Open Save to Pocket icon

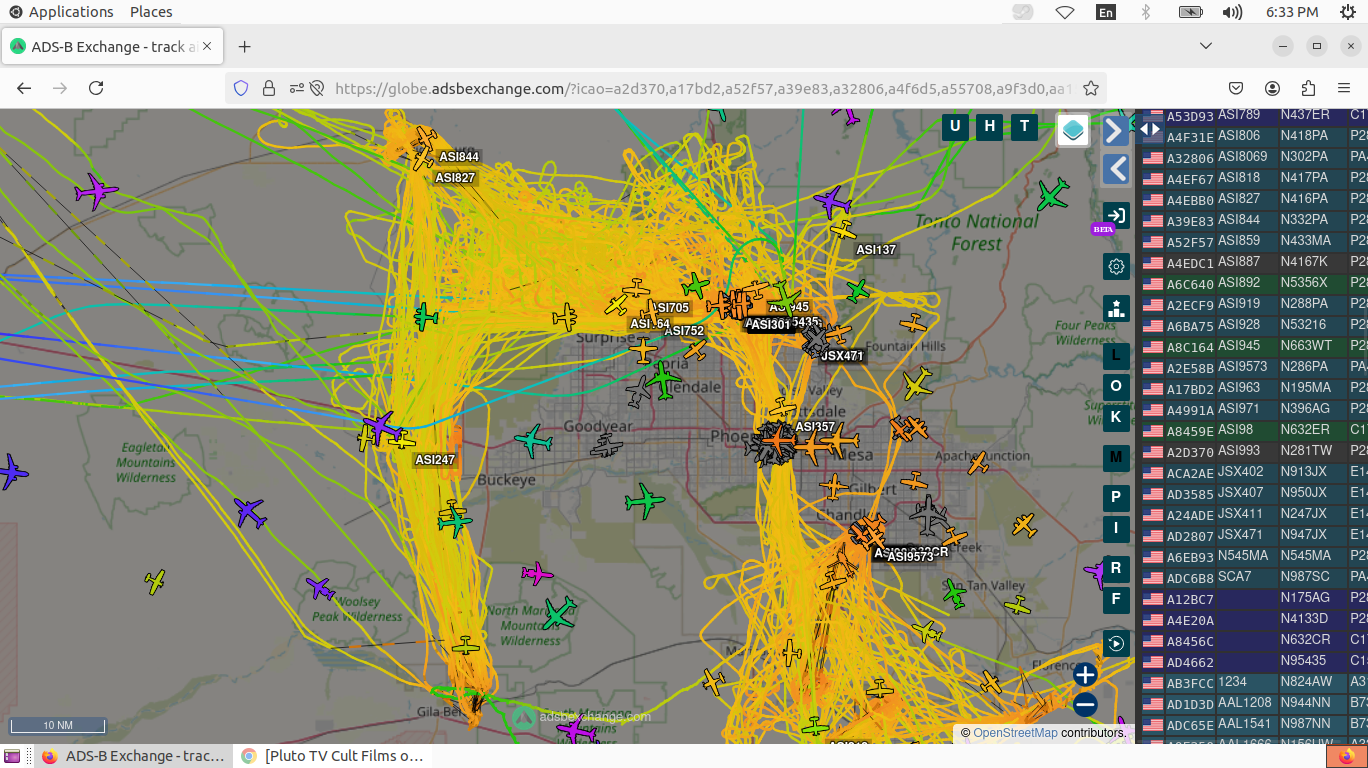pyautogui.click(x=1236, y=88)
